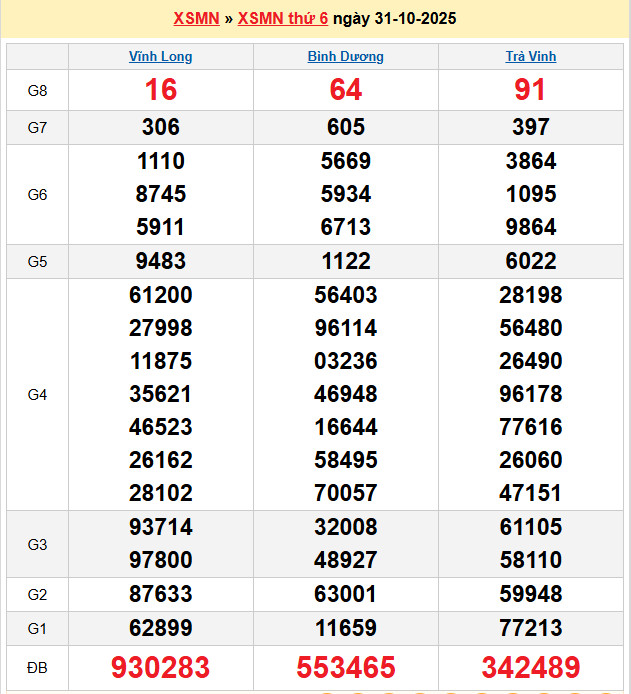Image resolution: width=631 pixels, height=694 pixels.
Task: Click the ĐB row label
Action: (37, 667)
